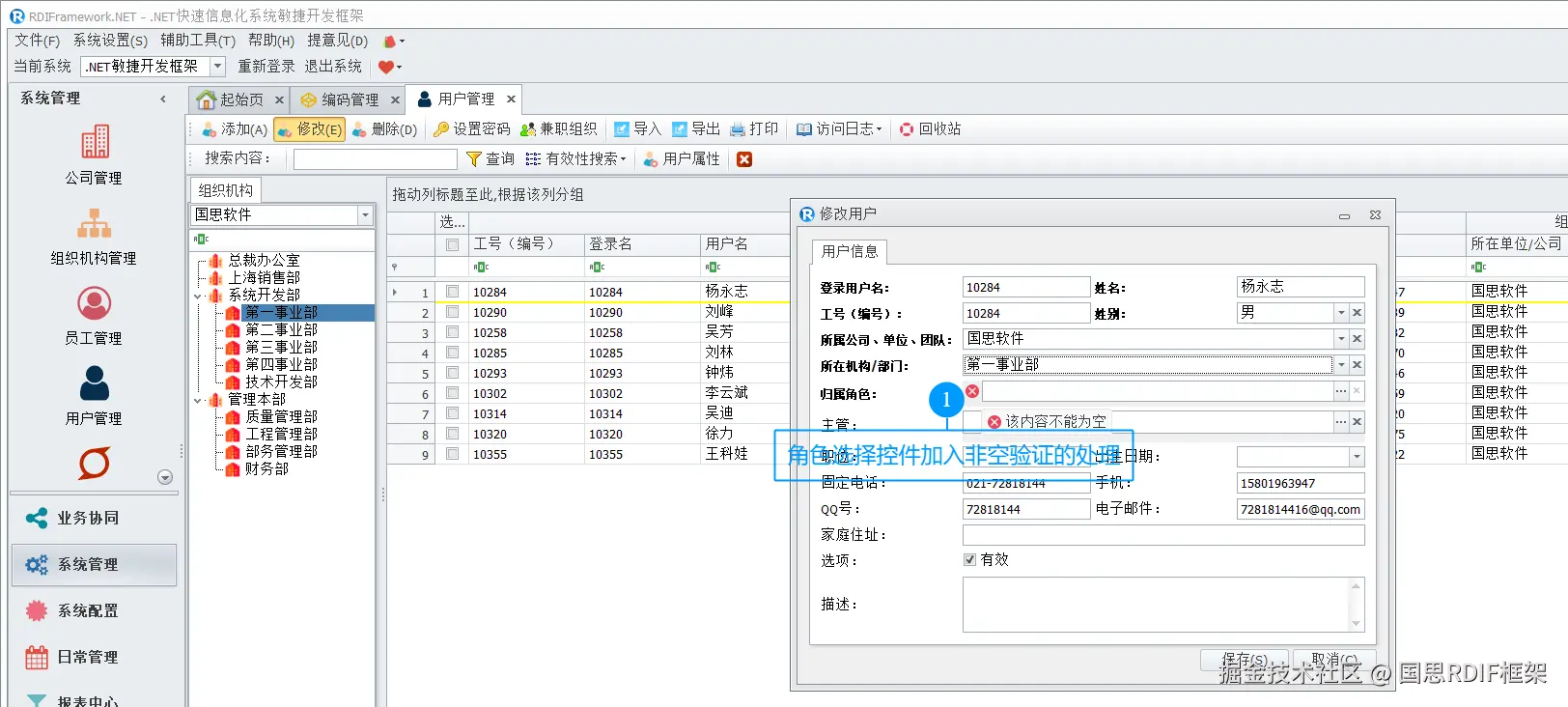Open 主管 ellipsis selector button
Image resolution: width=1568 pixels, height=707 pixels.
(x=1340, y=422)
